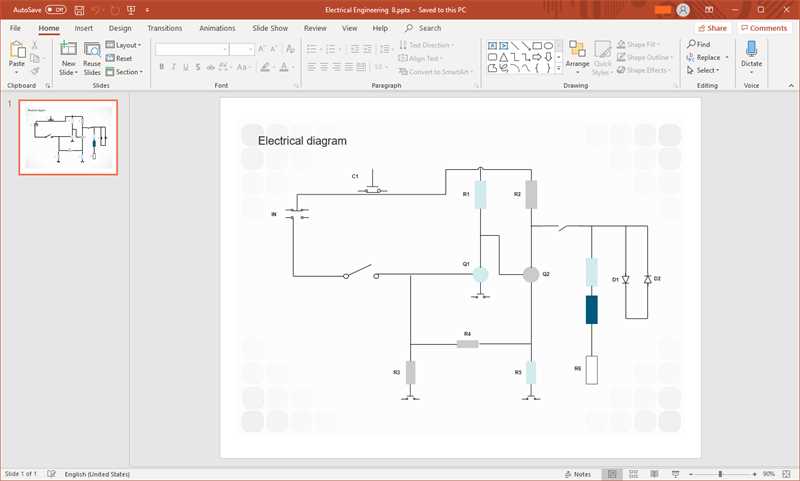Open the Review tab

click(315, 28)
